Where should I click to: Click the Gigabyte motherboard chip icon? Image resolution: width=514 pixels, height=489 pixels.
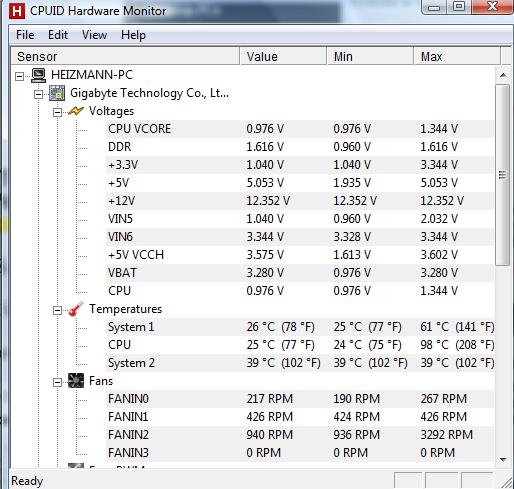click(57, 93)
